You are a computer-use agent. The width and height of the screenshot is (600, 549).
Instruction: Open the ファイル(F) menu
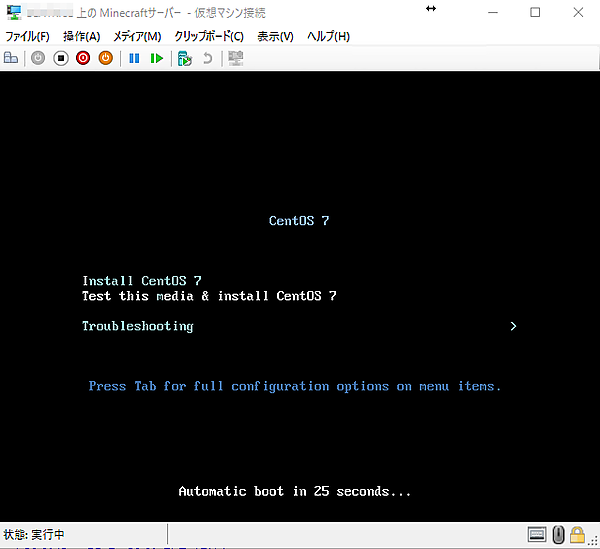pos(27,36)
